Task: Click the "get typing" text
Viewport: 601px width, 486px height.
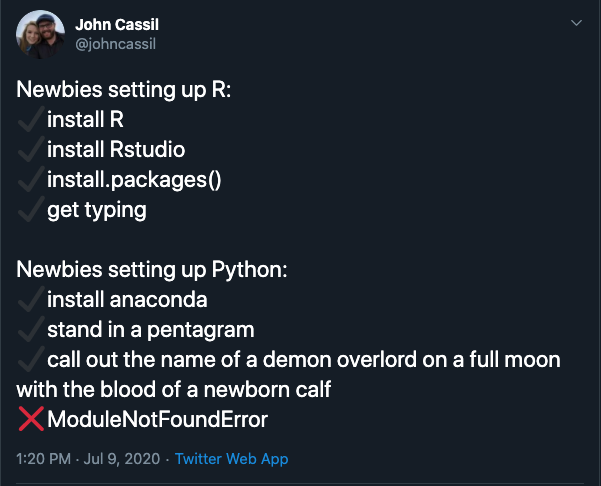Action: pos(96,210)
